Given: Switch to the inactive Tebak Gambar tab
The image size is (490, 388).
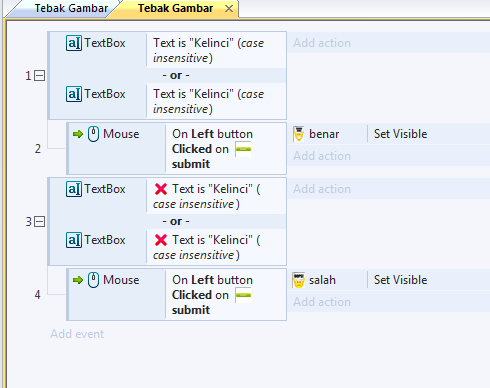Looking at the screenshot, I should [71, 8].
